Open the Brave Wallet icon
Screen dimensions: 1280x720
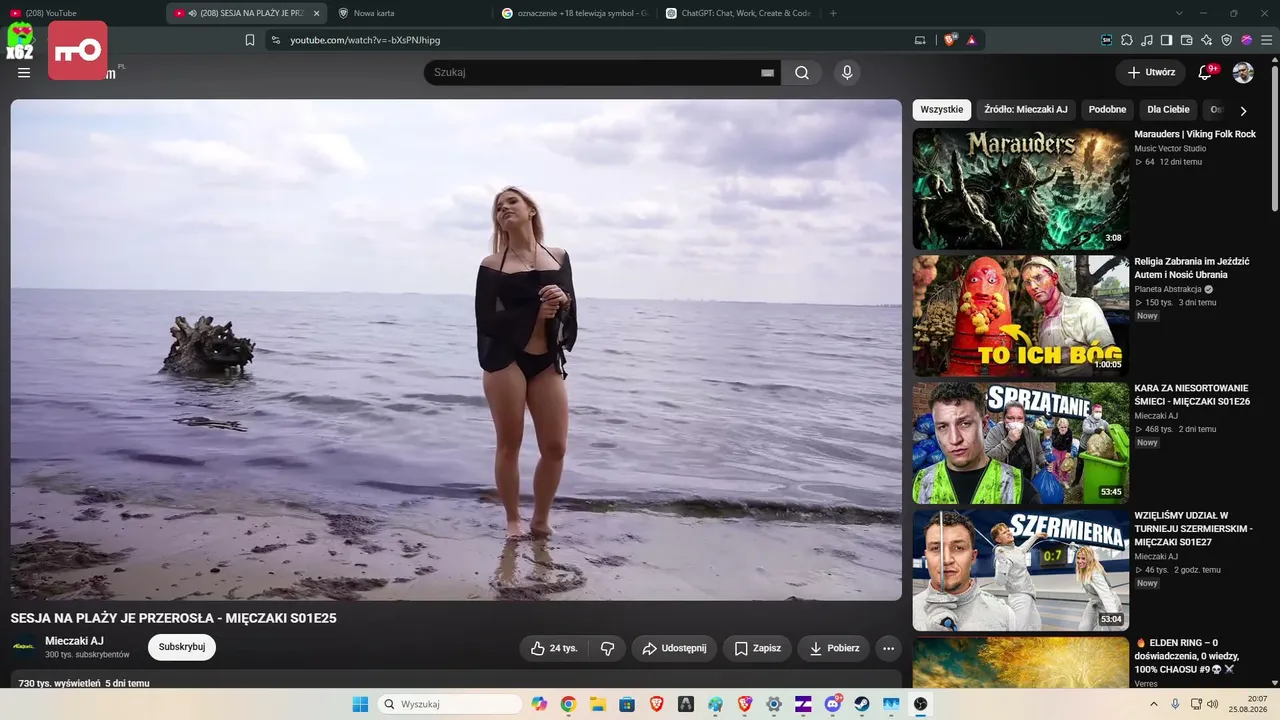tap(1187, 40)
